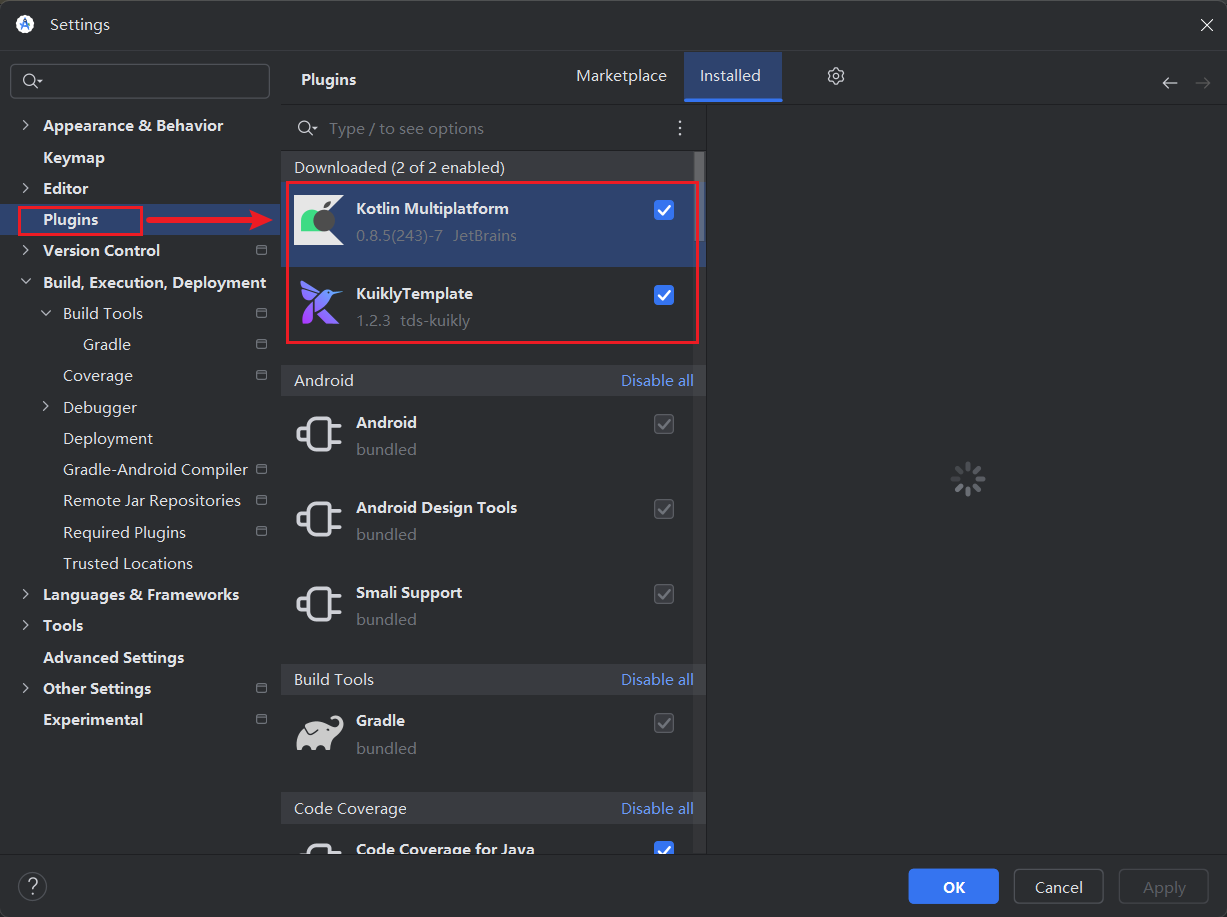Switch to the Marketplace tab
The image size is (1227, 917).
[x=621, y=76]
